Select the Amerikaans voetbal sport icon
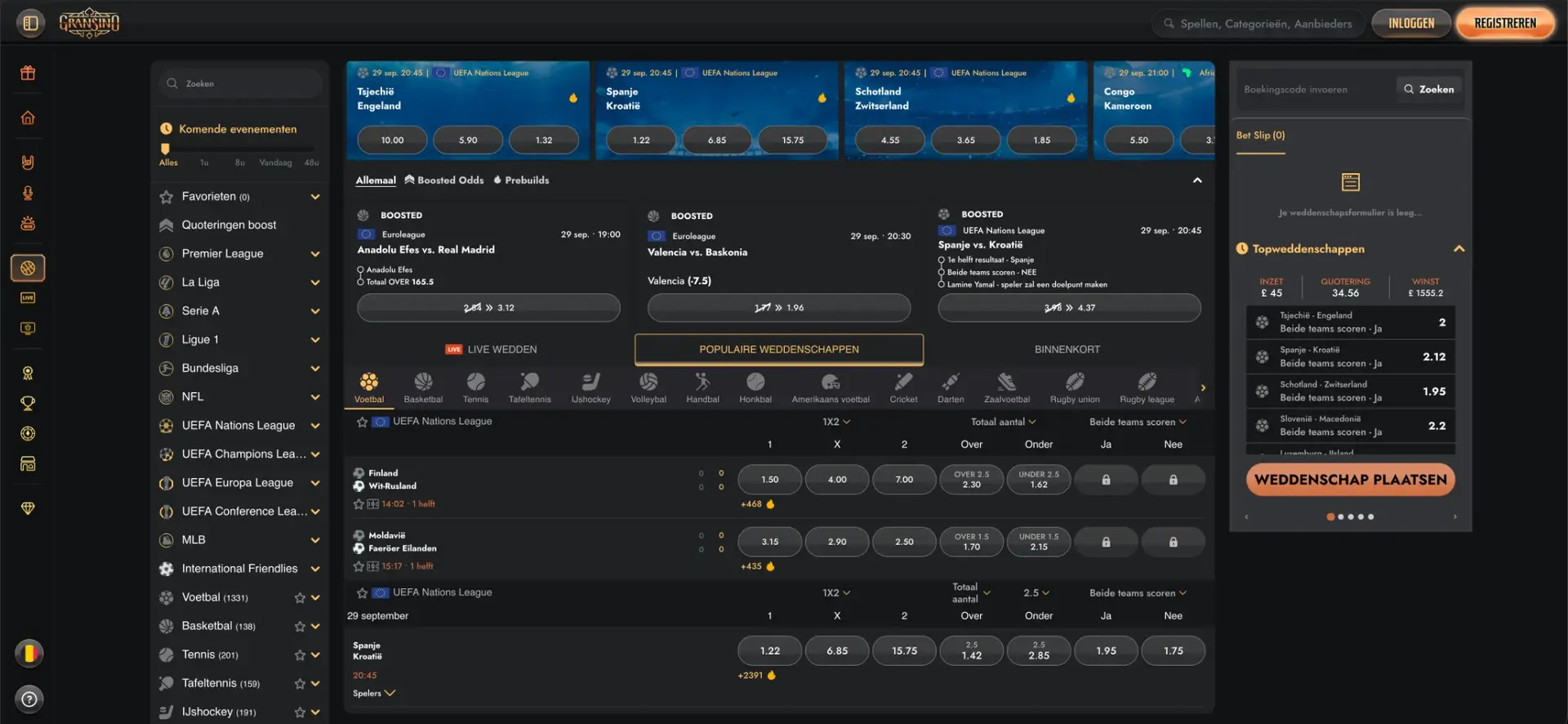1568x724 pixels. coord(831,387)
